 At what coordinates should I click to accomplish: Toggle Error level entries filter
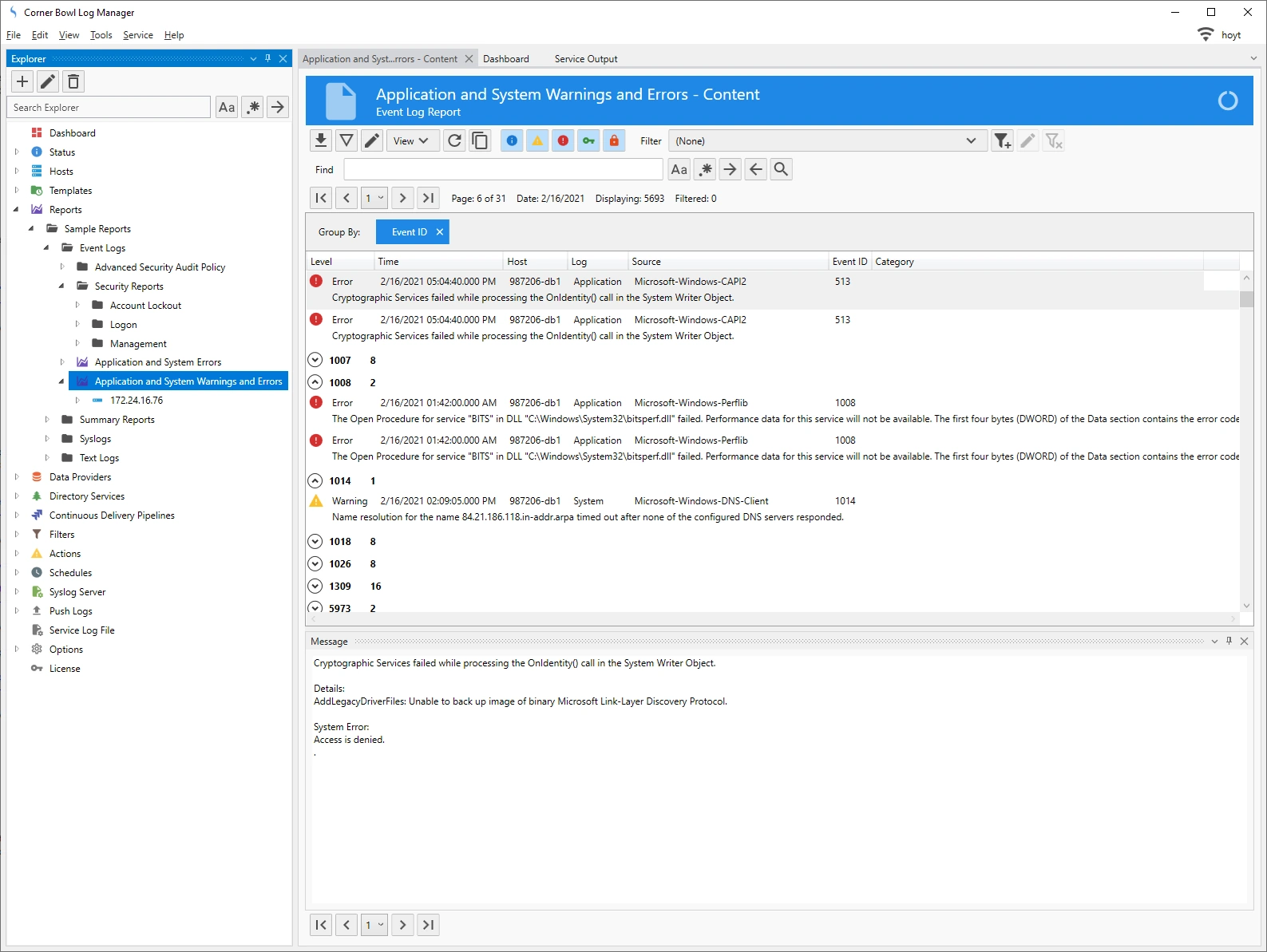563,141
